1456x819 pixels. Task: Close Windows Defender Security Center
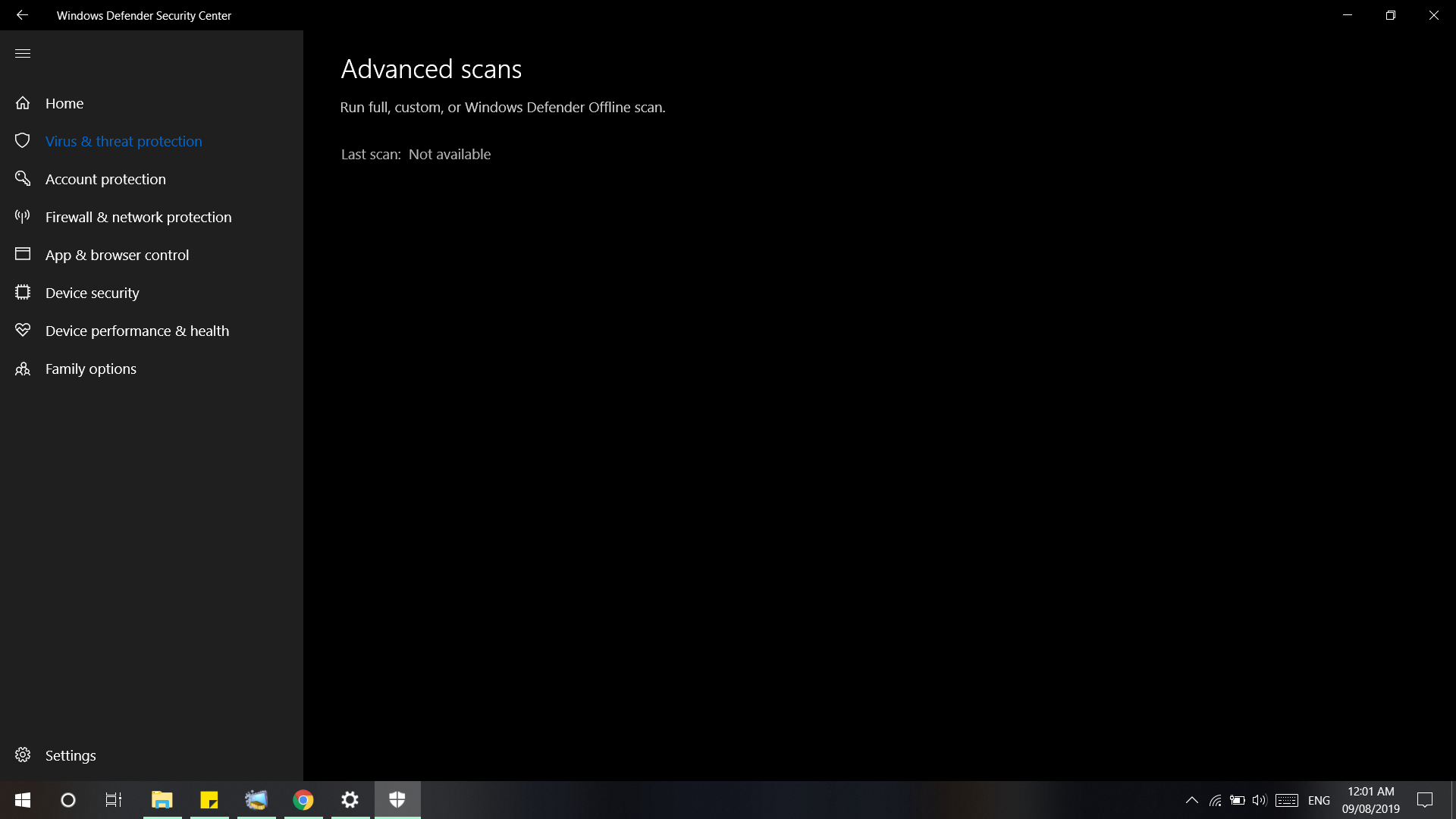[1434, 15]
